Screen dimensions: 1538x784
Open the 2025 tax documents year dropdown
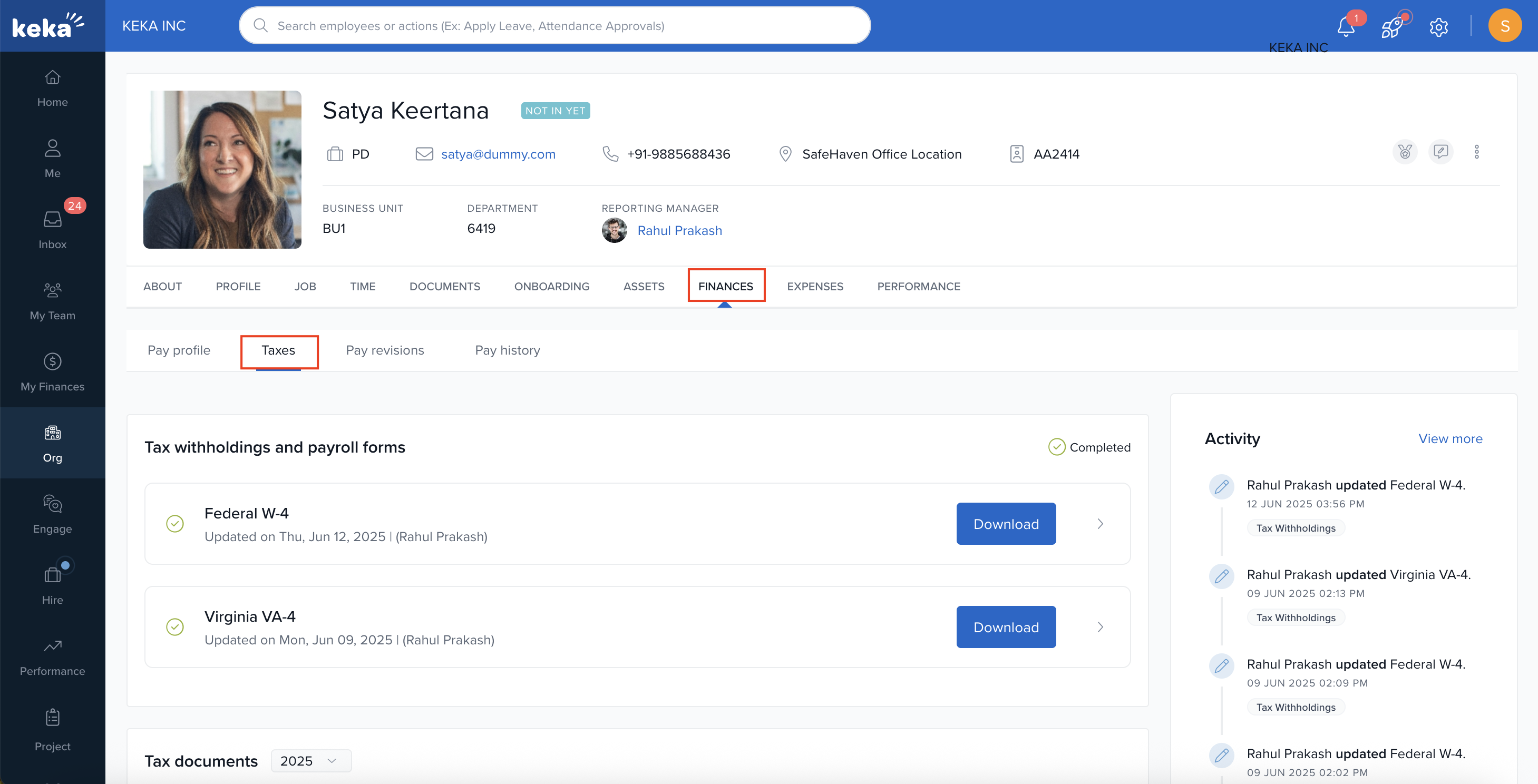[311, 761]
